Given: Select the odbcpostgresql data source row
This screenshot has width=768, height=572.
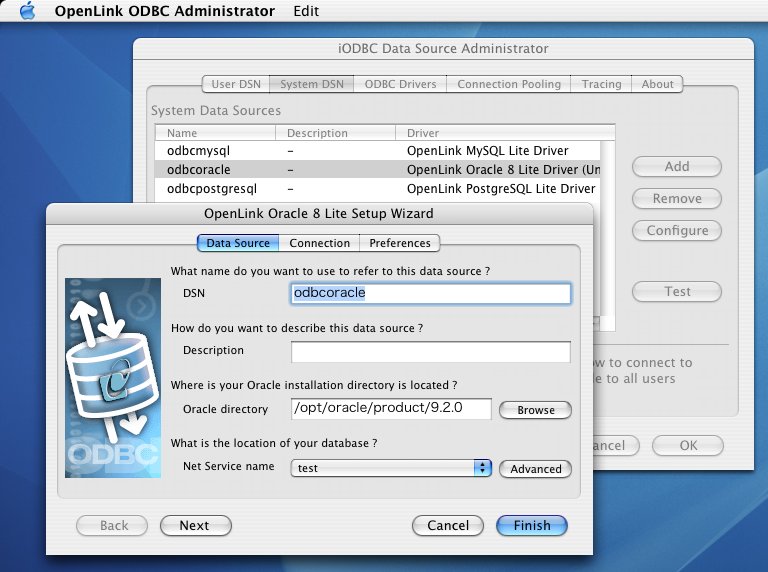Looking at the screenshot, I should (x=377, y=189).
